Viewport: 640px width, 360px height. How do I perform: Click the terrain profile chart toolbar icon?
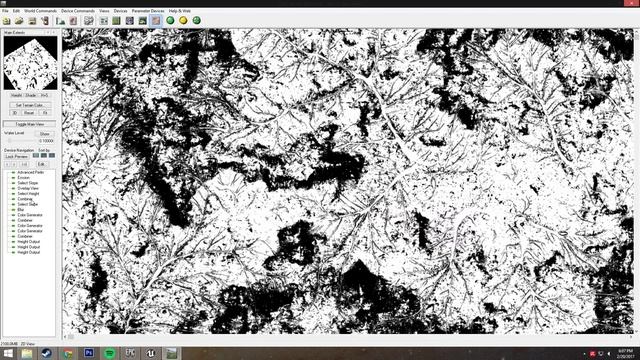click(x=61, y=20)
